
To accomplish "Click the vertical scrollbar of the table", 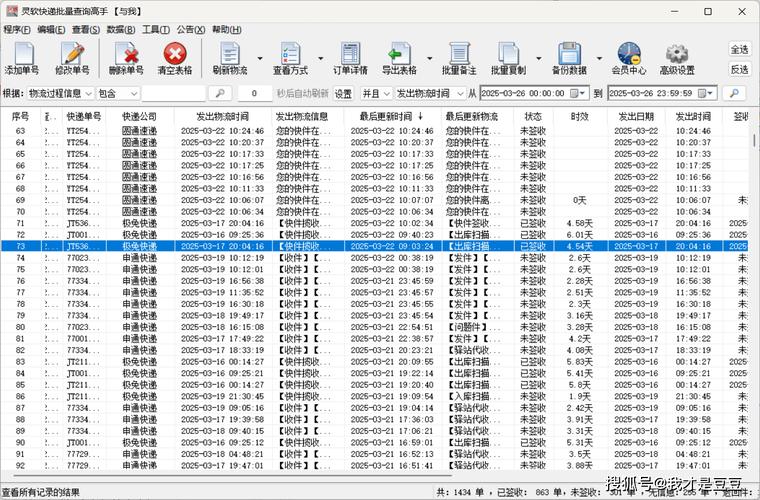I will [x=754, y=300].
